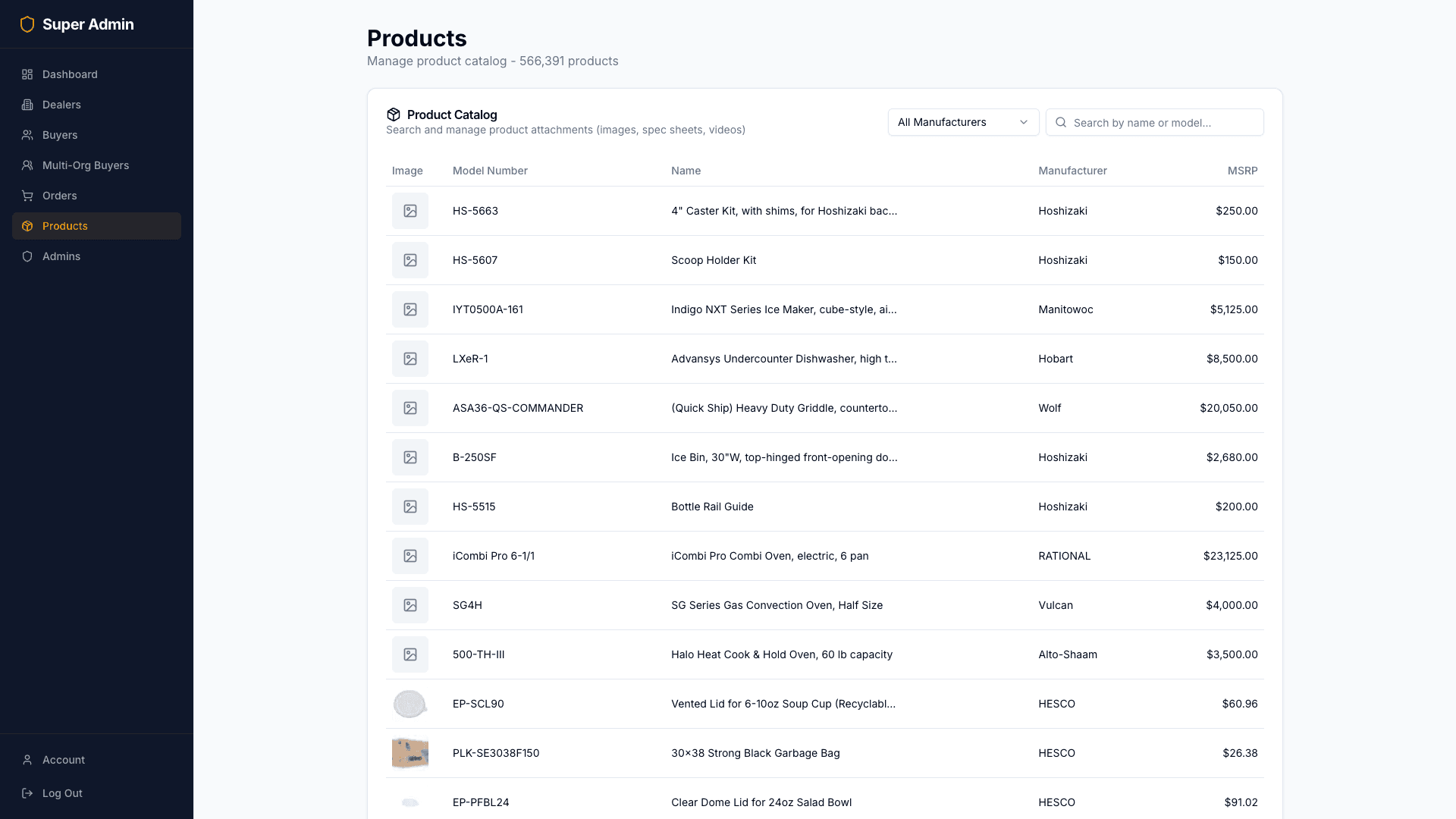Click the $60.96 price value
1456x819 pixels.
(1240, 704)
